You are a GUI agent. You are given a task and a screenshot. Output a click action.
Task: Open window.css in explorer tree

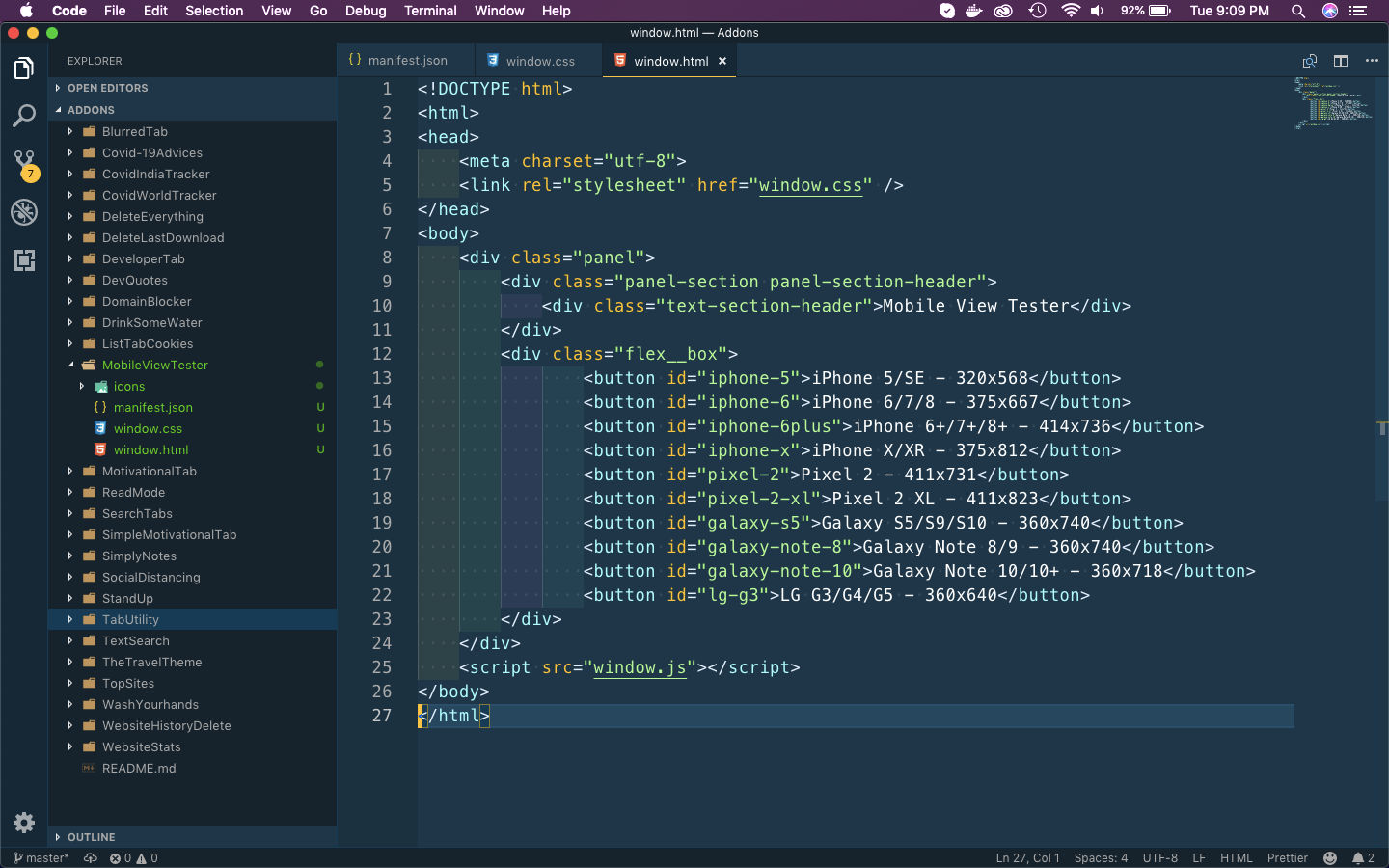148,428
